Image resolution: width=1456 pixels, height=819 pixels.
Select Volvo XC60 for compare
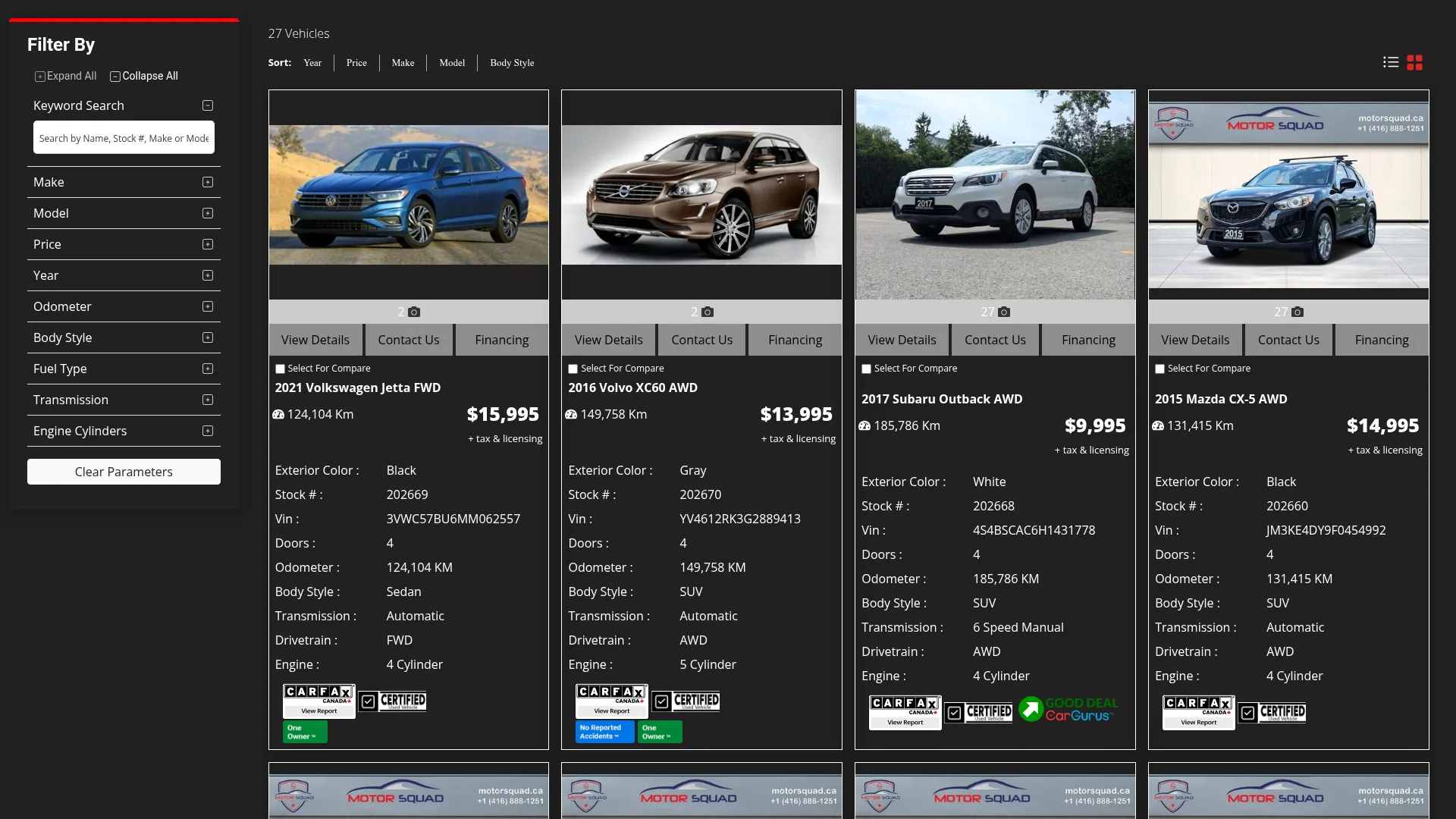click(573, 369)
